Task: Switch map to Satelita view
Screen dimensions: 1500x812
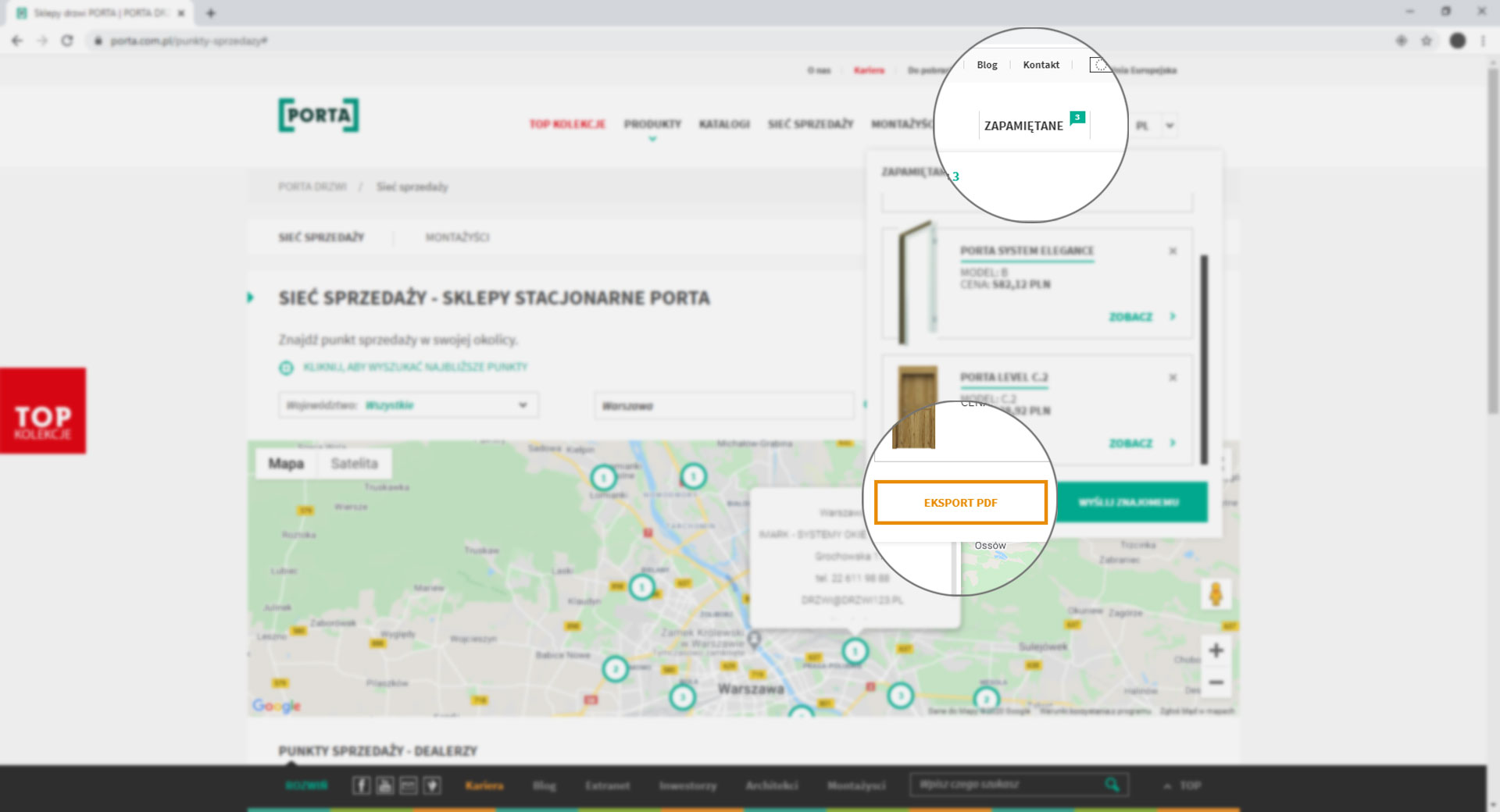Action: tap(354, 464)
